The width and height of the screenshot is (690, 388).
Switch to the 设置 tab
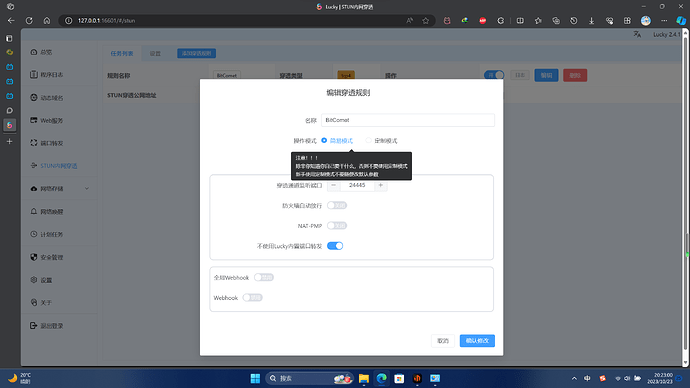click(x=155, y=53)
